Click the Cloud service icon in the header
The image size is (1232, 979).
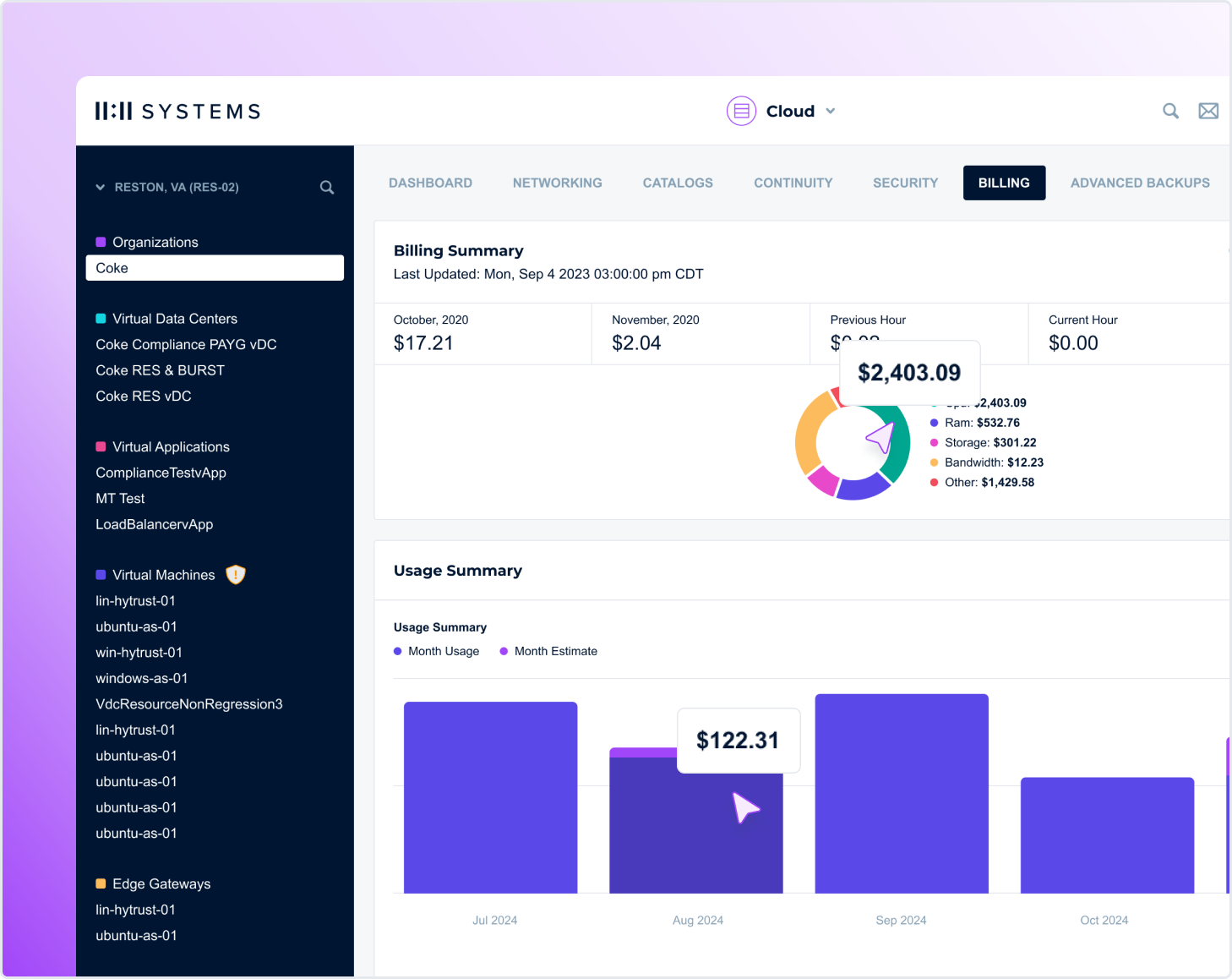(741, 111)
